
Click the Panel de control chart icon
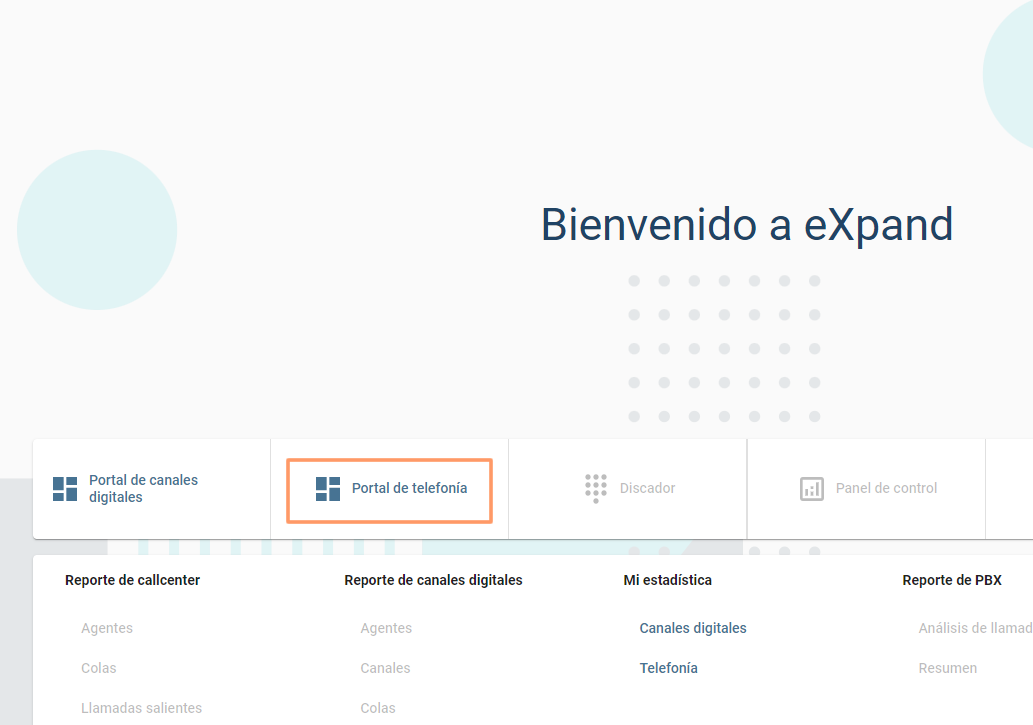click(x=812, y=489)
